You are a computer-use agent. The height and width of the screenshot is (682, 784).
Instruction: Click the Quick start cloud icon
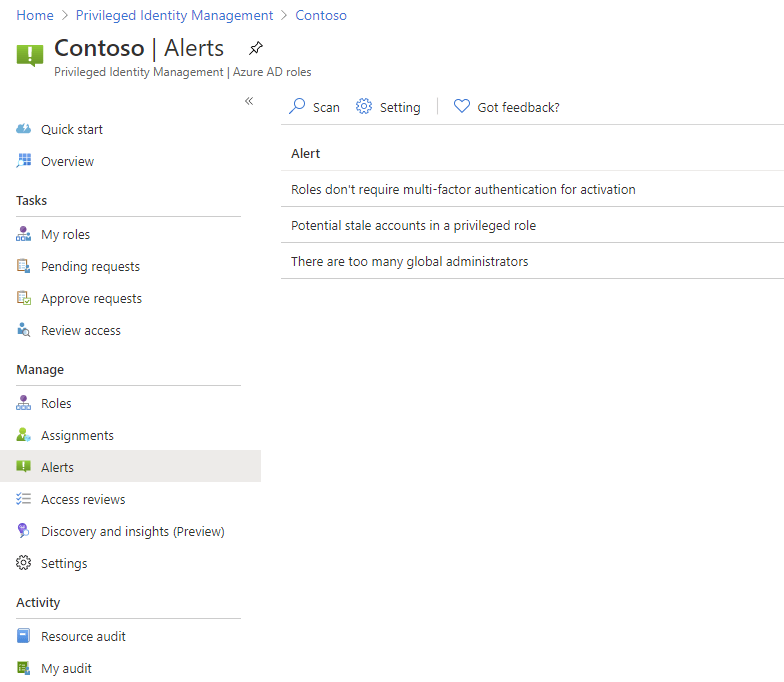point(24,130)
